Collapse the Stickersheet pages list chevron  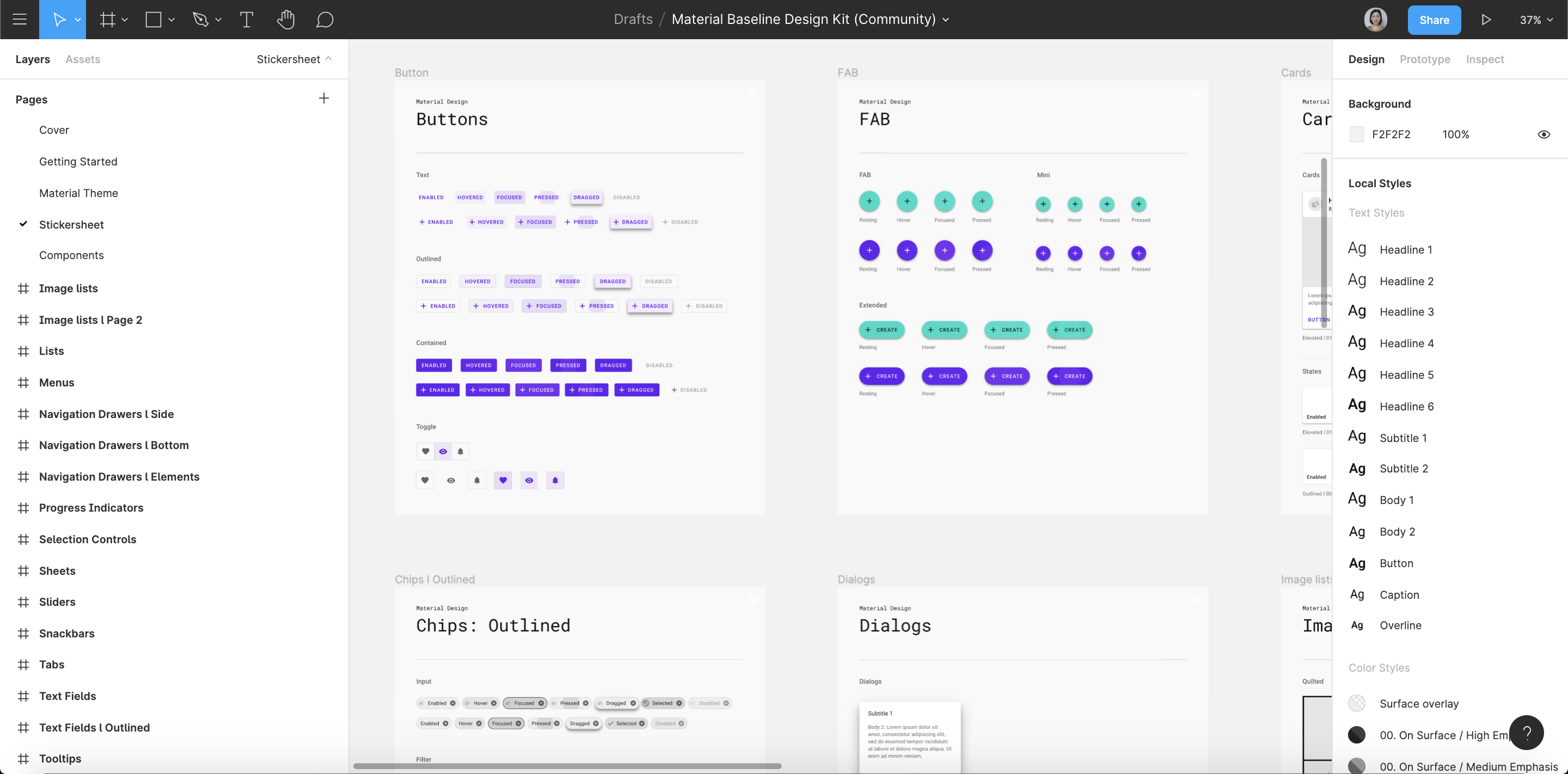pyautogui.click(x=328, y=59)
